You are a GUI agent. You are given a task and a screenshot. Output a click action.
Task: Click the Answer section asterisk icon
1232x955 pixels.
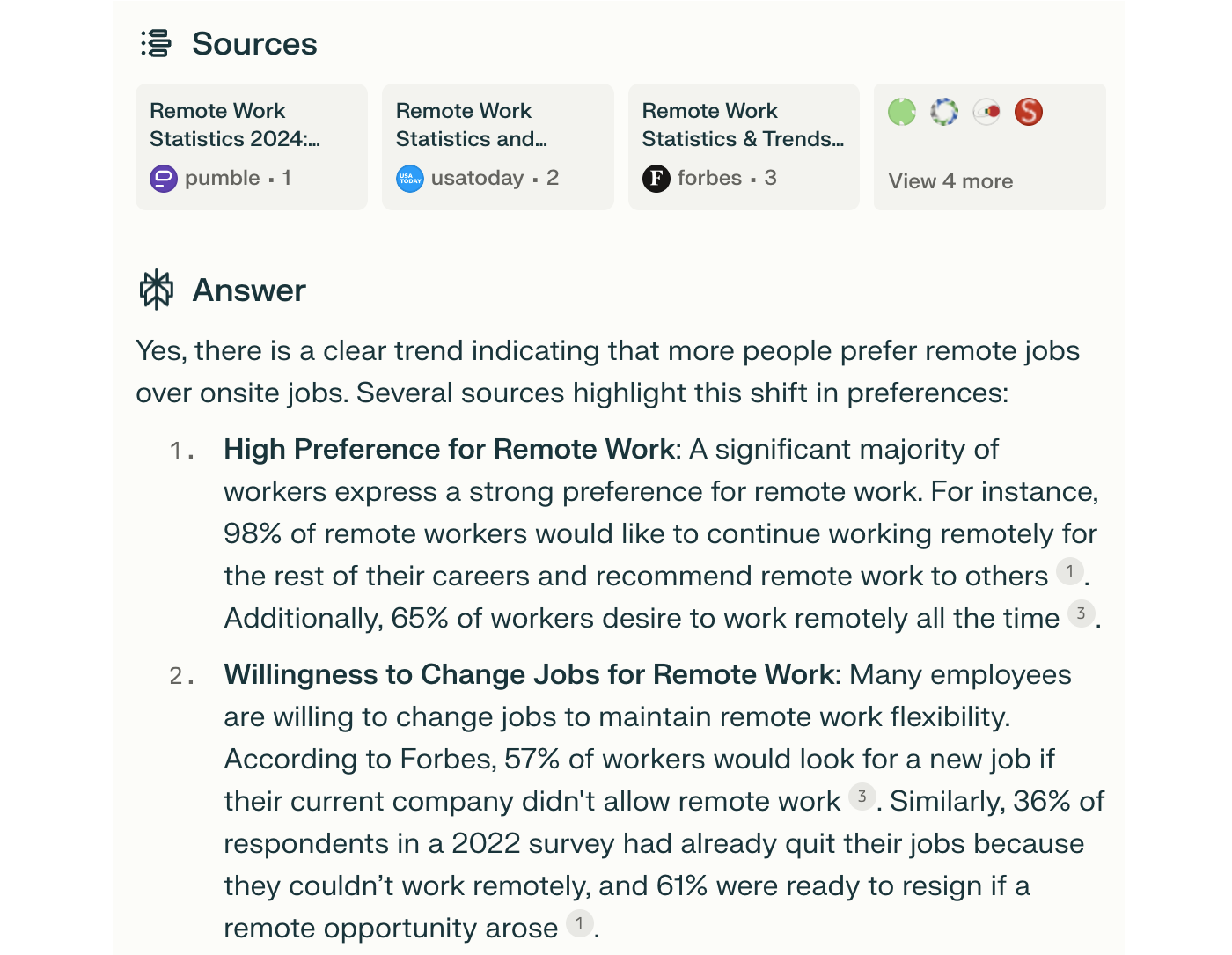click(x=155, y=289)
